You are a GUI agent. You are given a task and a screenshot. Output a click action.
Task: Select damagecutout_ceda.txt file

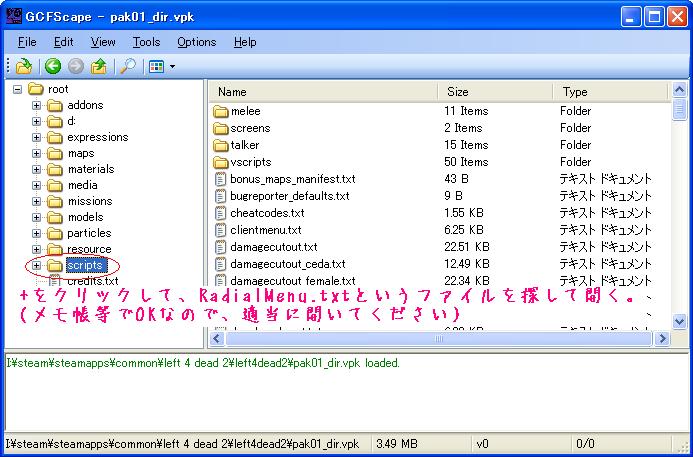coord(280,264)
